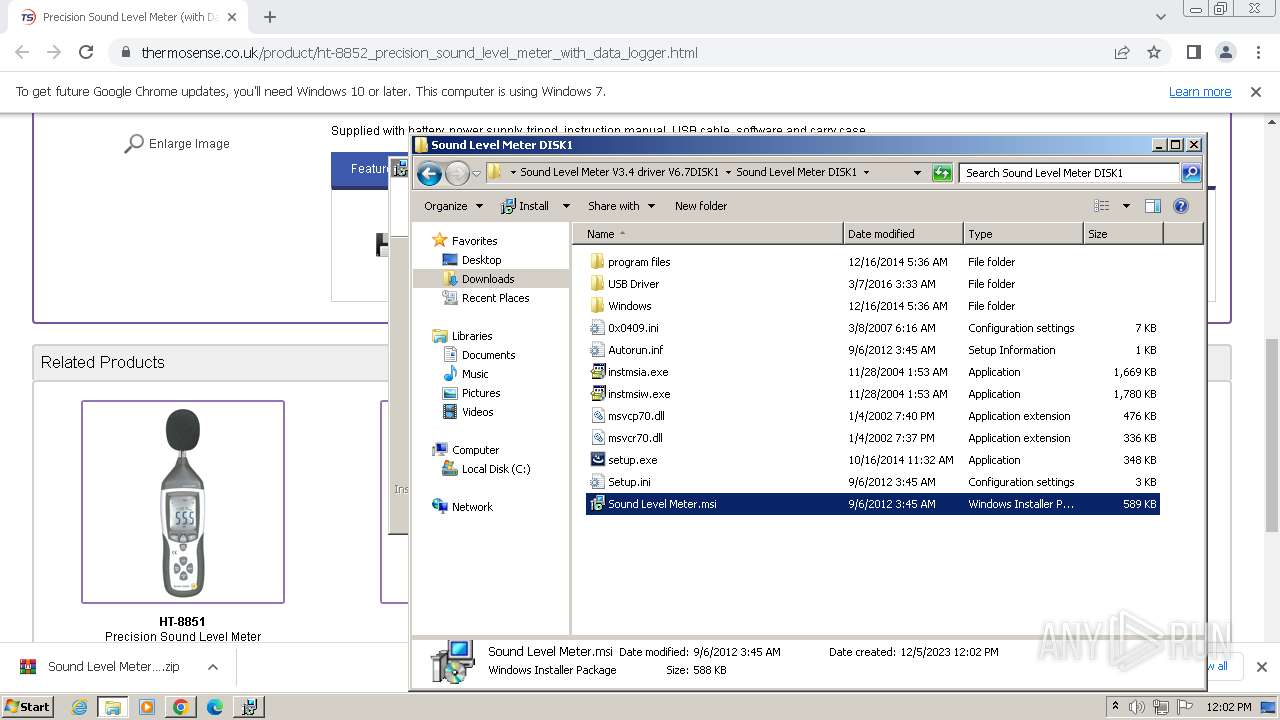Select the instmsia.exe application icon
Image resolution: width=1280 pixels, height=720 pixels.
pos(597,372)
